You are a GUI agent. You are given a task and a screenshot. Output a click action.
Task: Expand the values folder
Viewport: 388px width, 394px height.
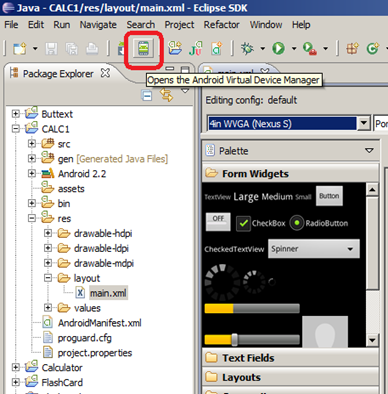pyautogui.click(x=48, y=308)
